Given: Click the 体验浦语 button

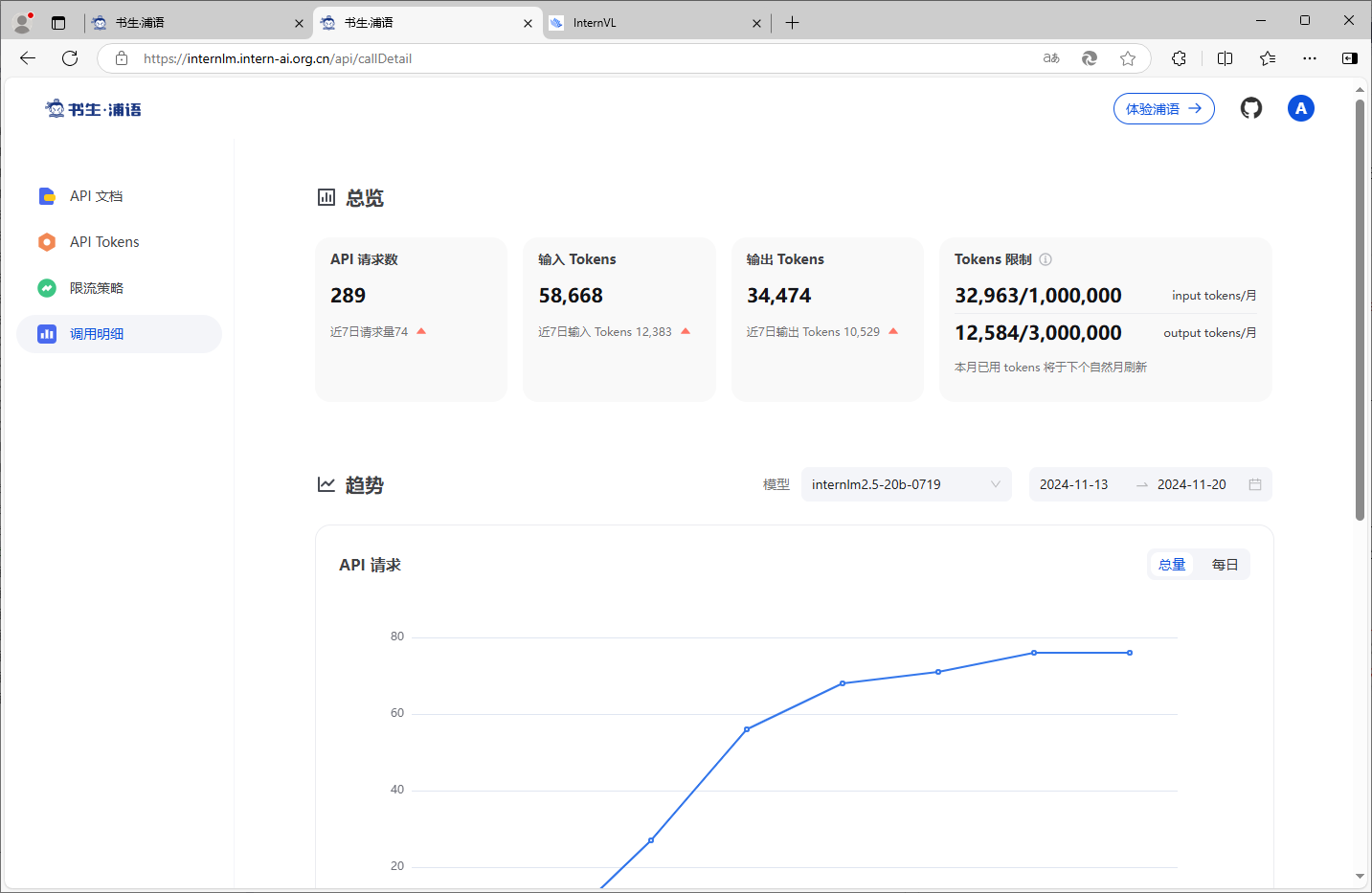Looking at the screenshot, I should [1164, 109].
